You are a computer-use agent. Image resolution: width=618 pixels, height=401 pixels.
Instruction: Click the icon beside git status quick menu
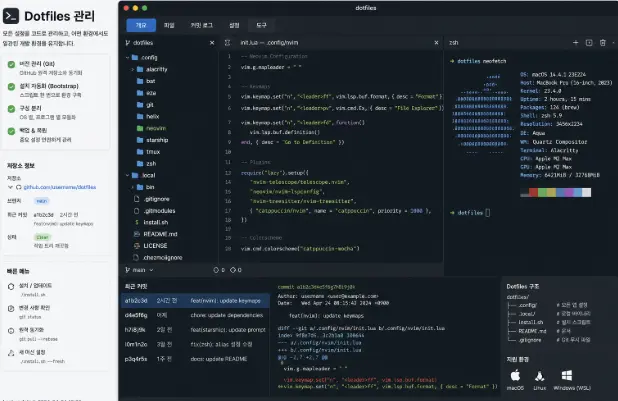click(x=11, y=309)
